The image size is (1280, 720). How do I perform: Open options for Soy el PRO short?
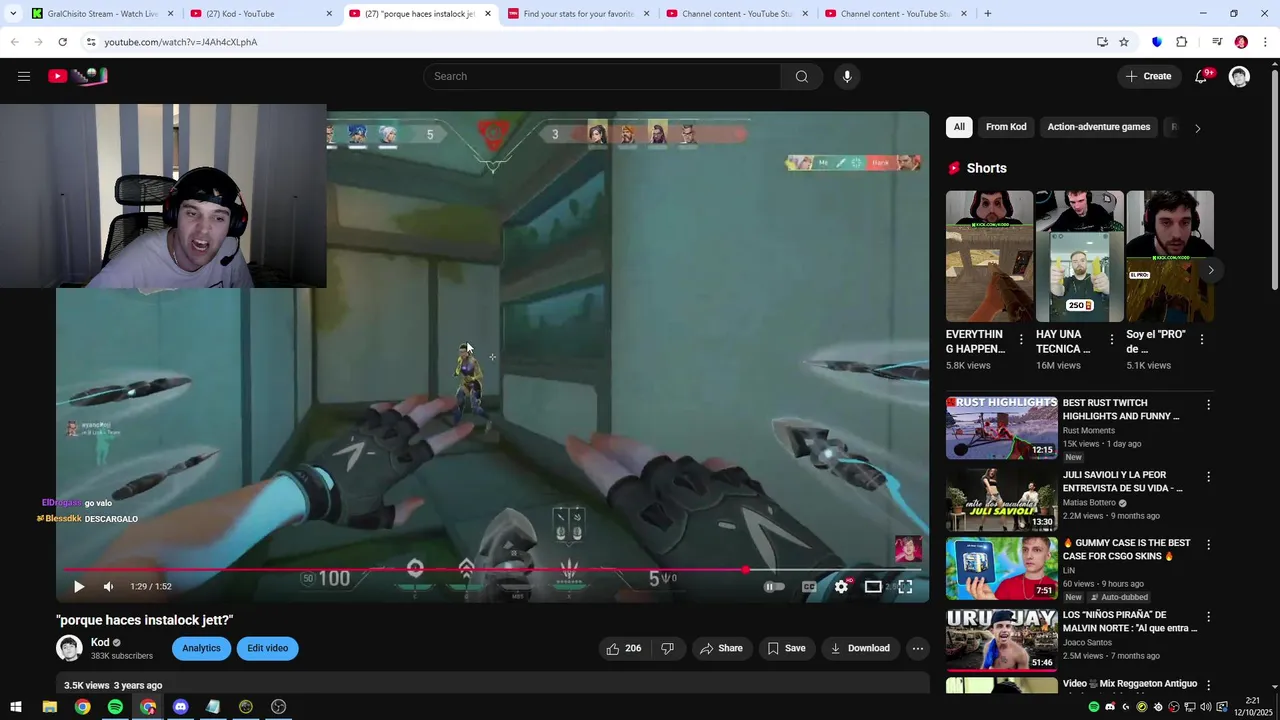click(x=1201, y=340)
